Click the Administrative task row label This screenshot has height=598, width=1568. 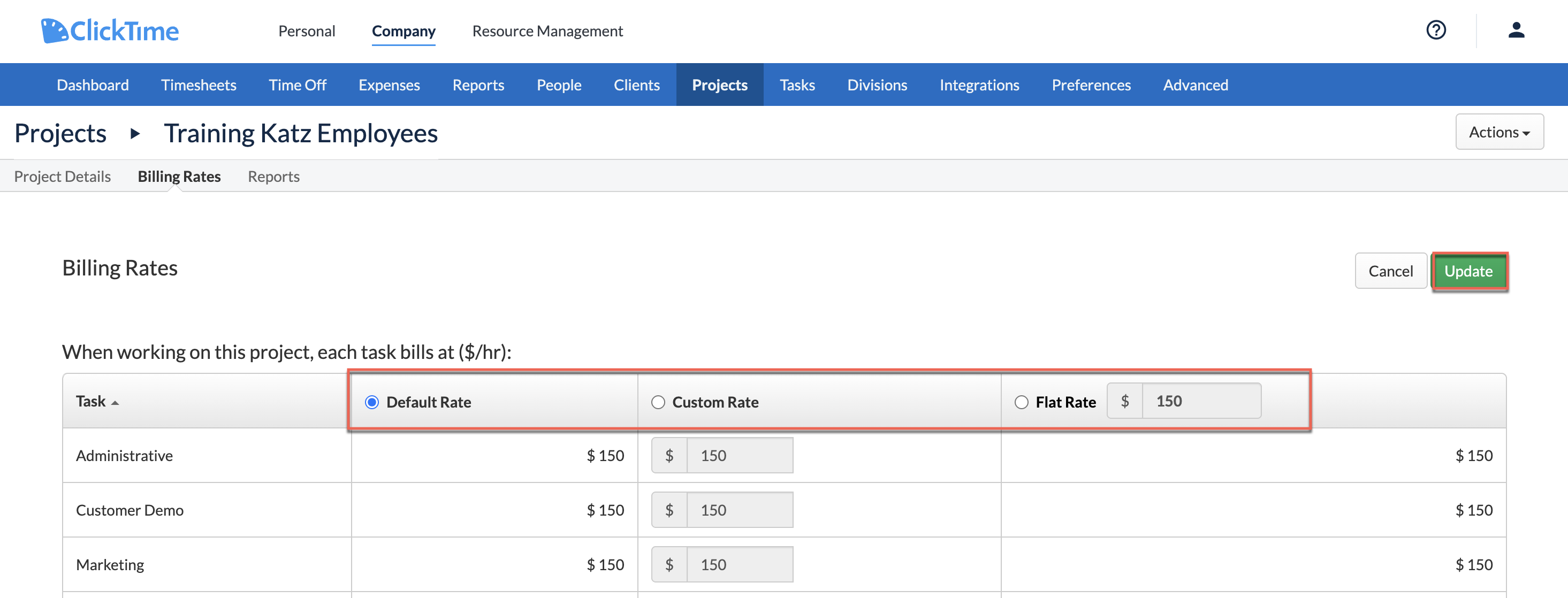pos(124,456)
